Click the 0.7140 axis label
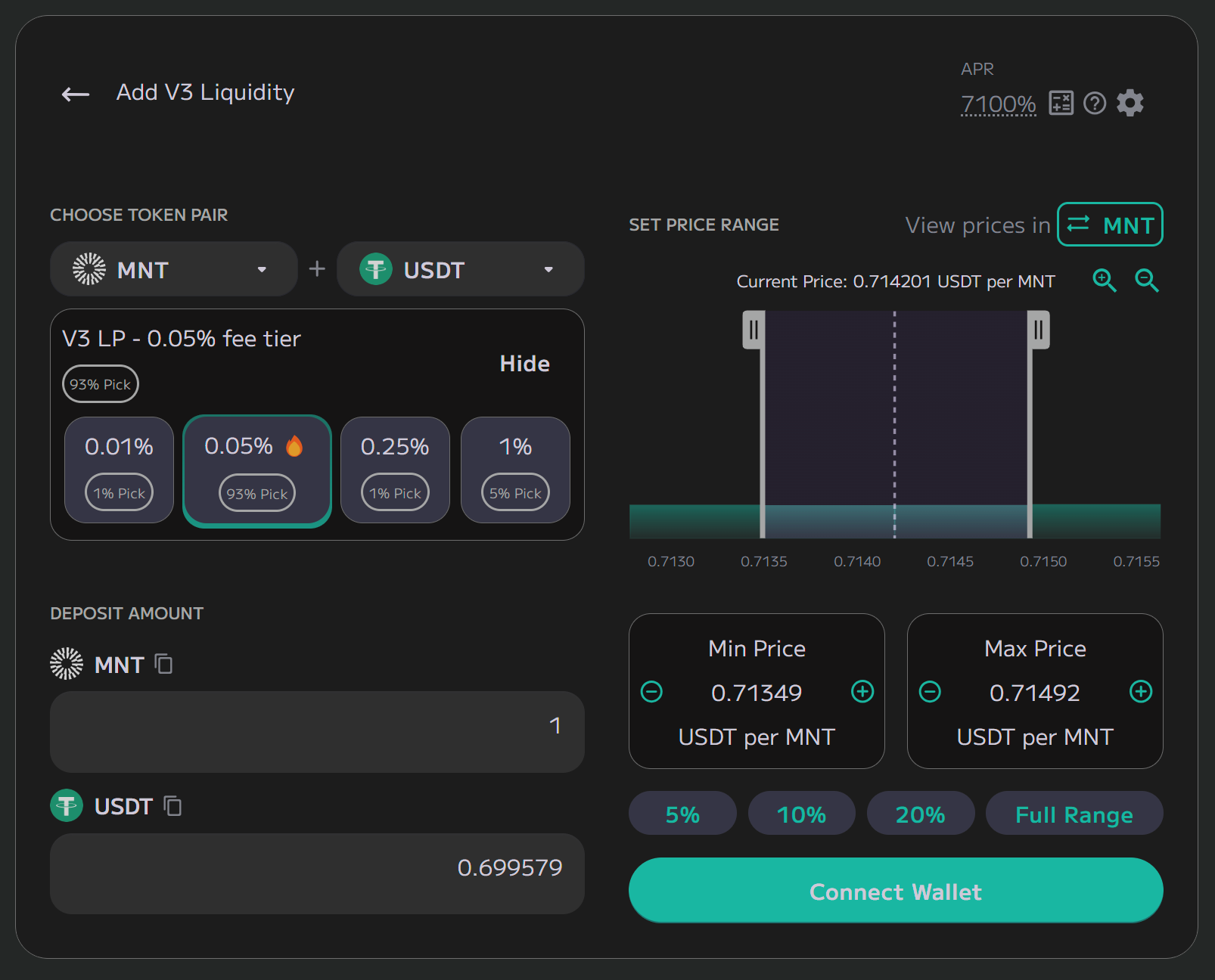1215x980 pixels. coord(857,562)
